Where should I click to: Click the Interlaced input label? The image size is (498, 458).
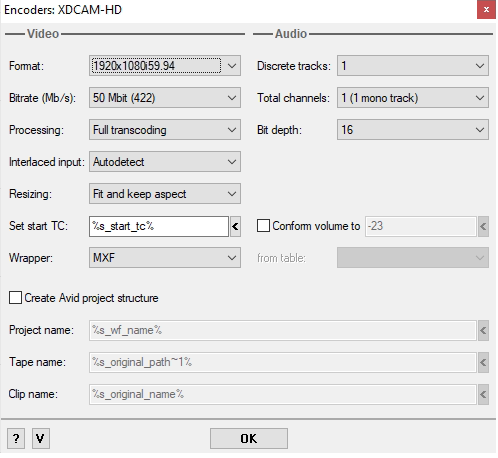(46, 162)
